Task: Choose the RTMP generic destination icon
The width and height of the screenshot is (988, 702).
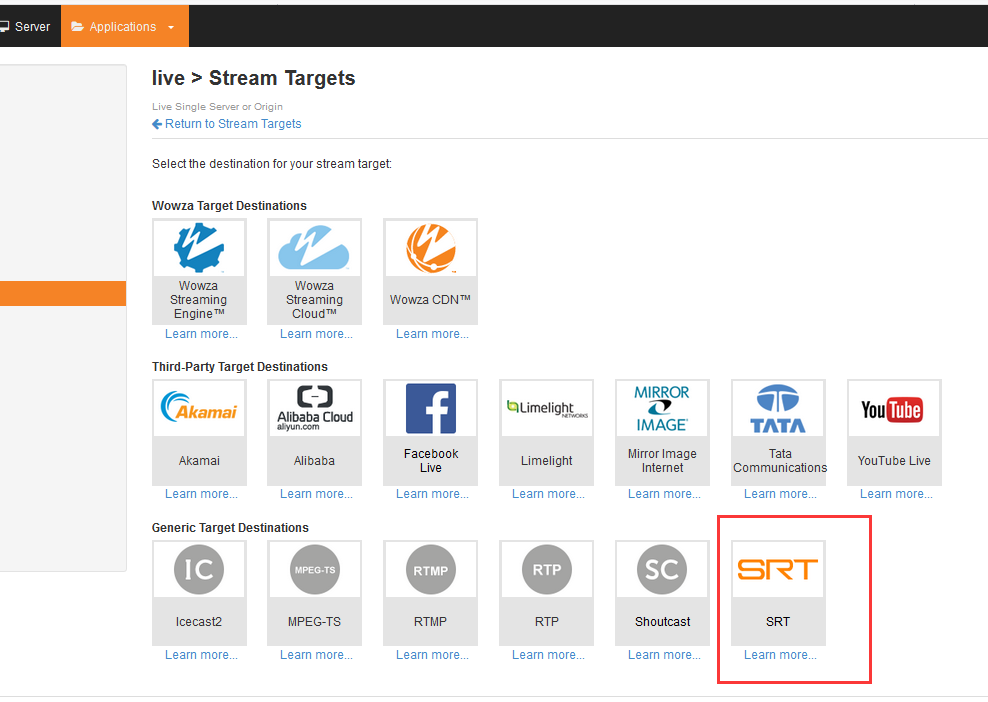Action: pyautogui.click(x=430, y=570)
